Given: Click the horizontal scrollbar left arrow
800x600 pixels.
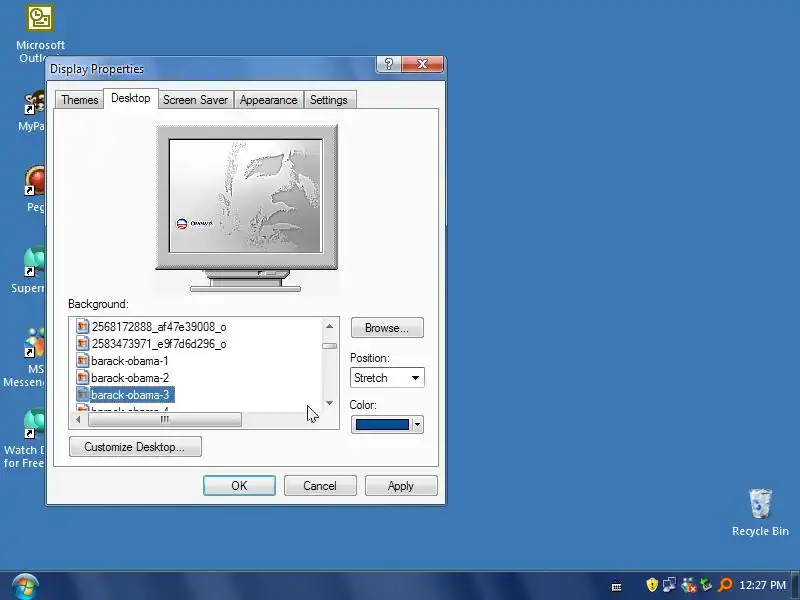Looking at the screenshot, I should [78, 419].
